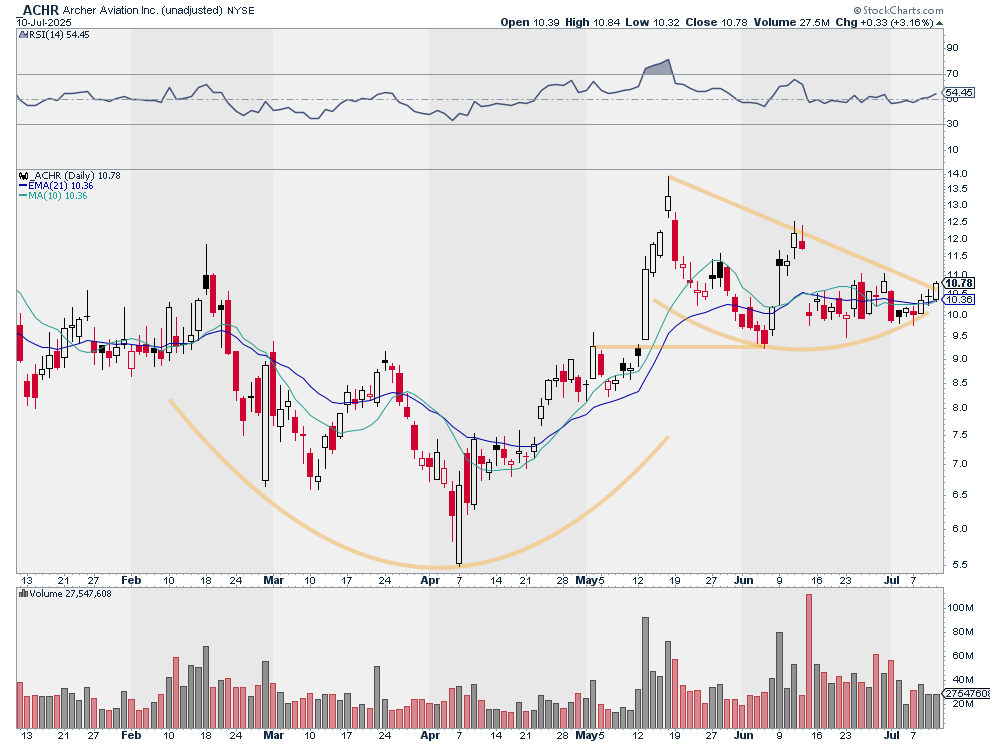Click the 54.45 RSI value tag on axis
Viewport: 990px width, 744px height.
click(x=960, y=93)
